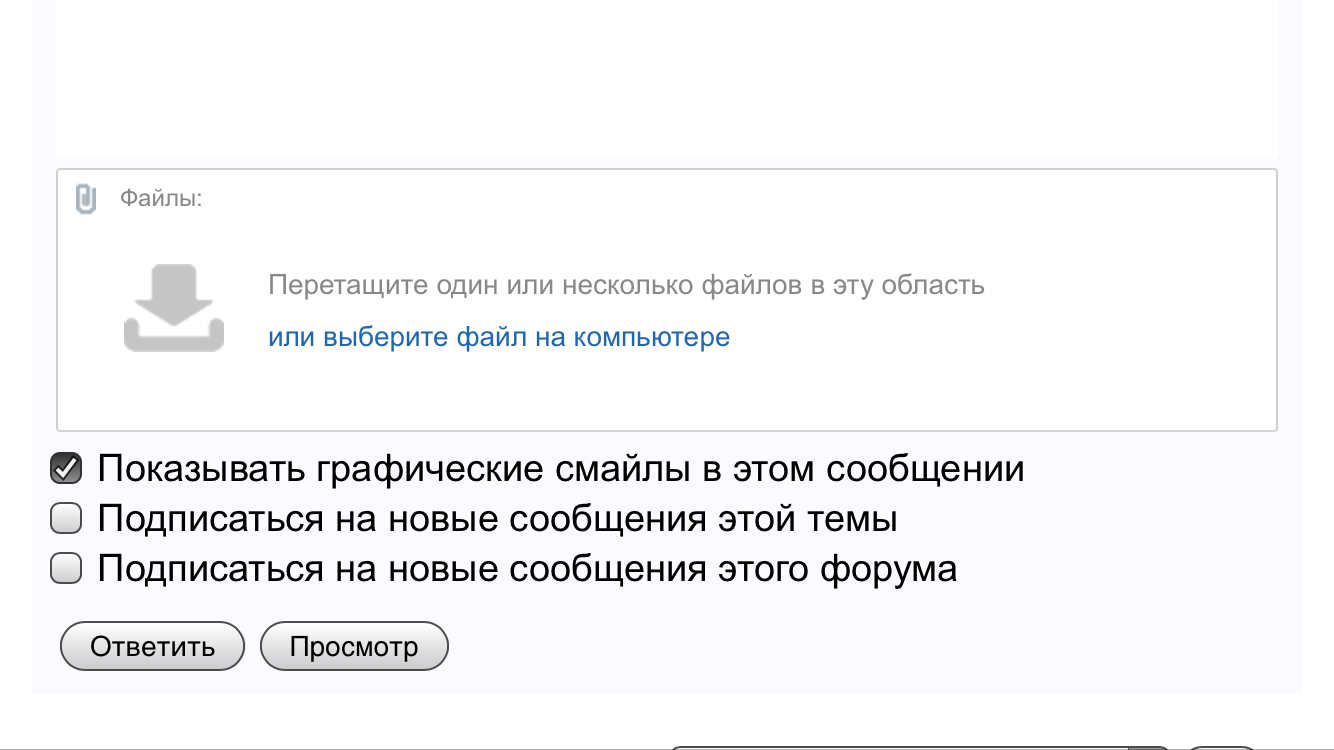
Task: Open the combo box at the page bottom
Action: [900, 746]
